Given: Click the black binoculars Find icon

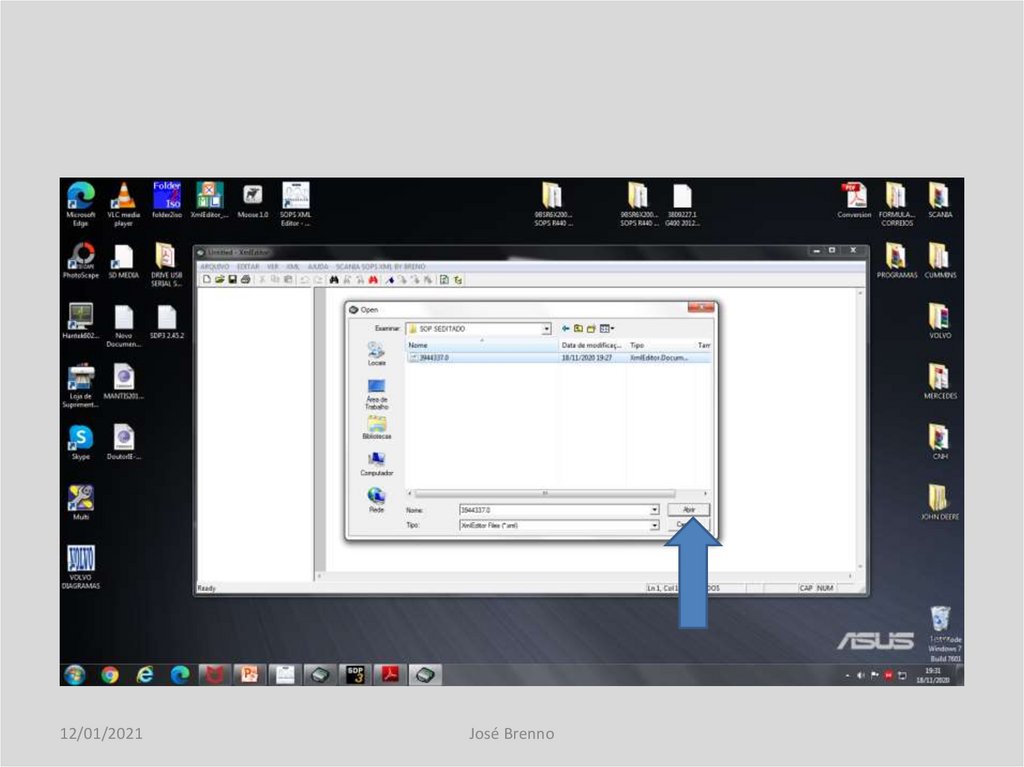Looking at the screenshot, I should pos(333,280).
